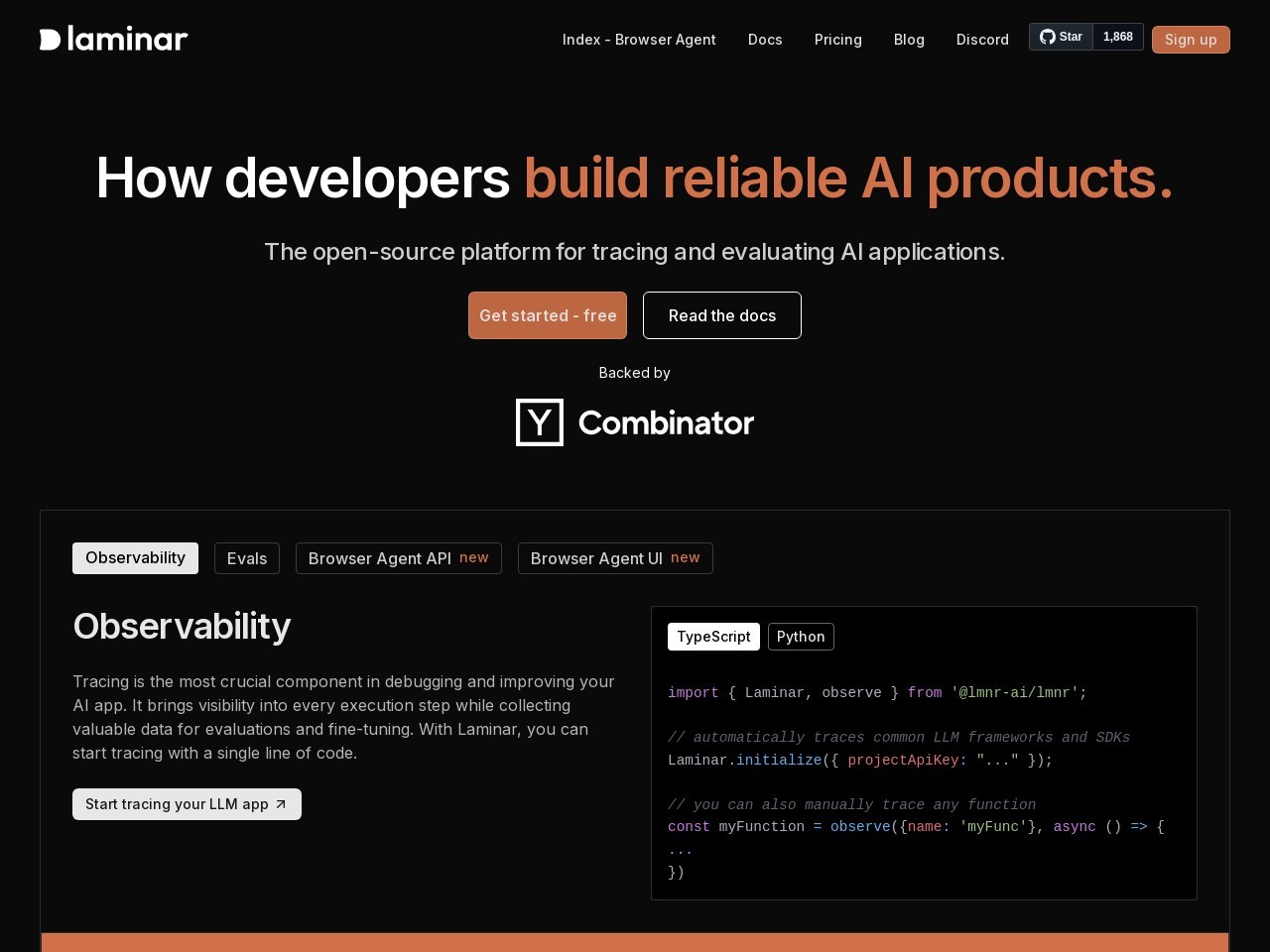Screen dimensions: 1270x952
Task: Open Index - Browser Agent page
Action: (x=639, y=40)
